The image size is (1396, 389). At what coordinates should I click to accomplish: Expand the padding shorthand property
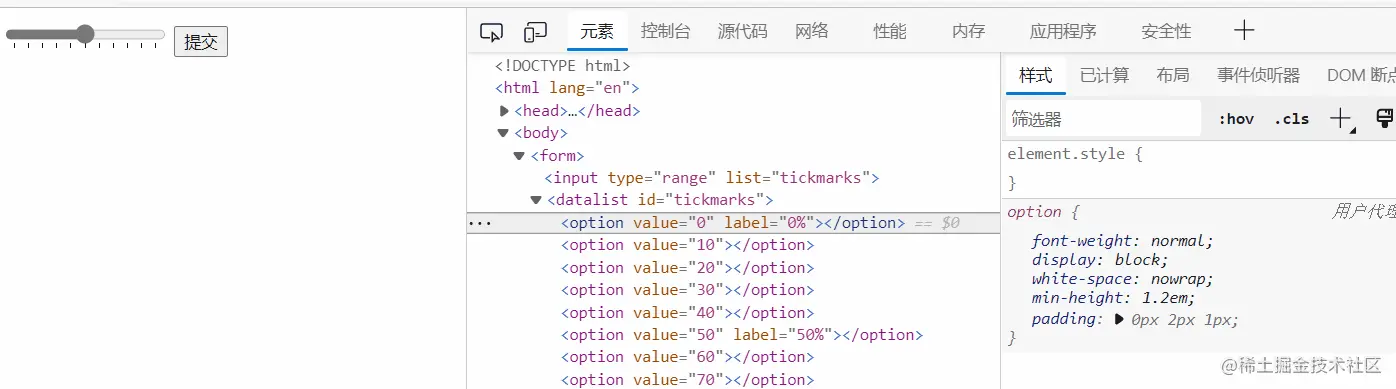pyautogui.click(x=1119, y=320)
